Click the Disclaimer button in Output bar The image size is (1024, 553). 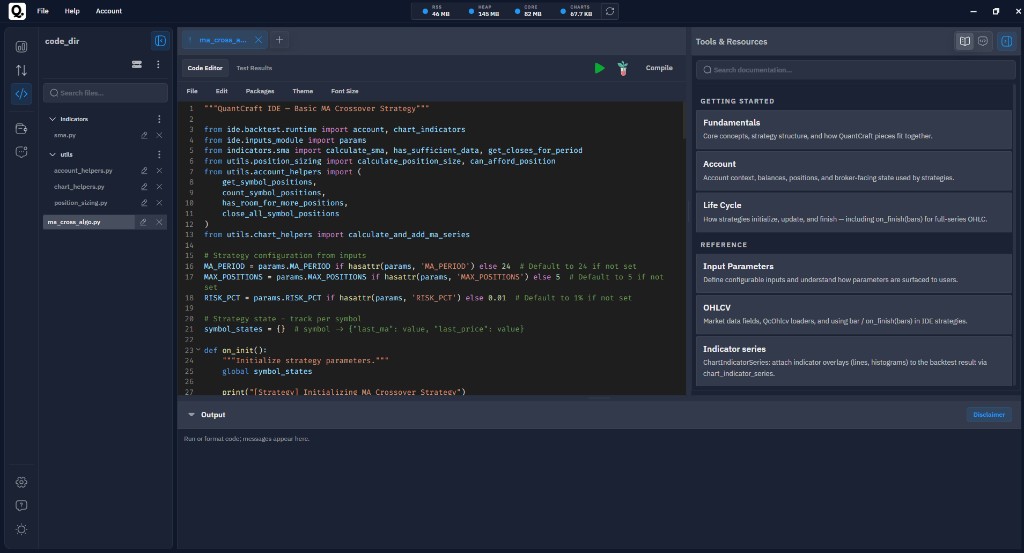tap(989, 415)
